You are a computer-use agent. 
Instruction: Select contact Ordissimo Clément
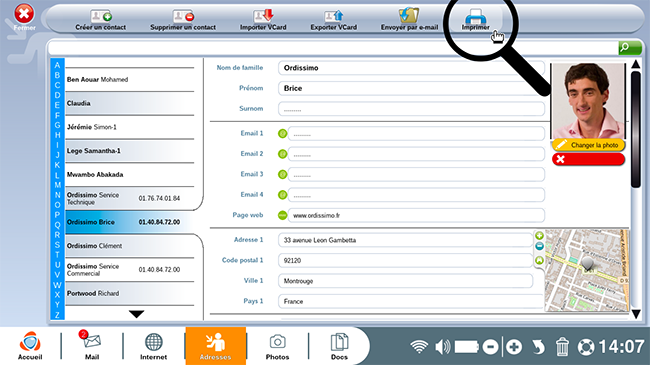click(130, 246)
